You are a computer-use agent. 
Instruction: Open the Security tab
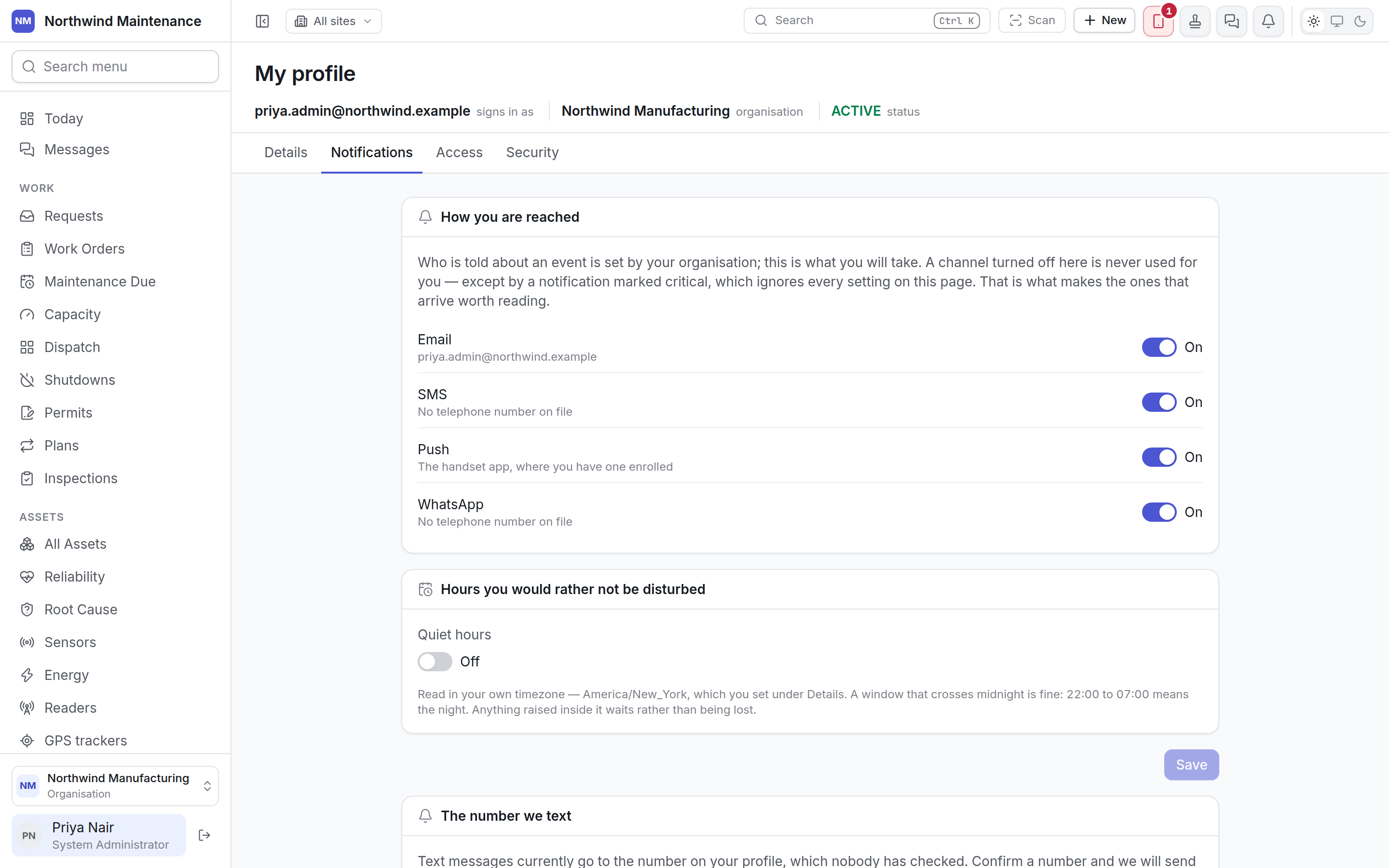pyautogui.click(x=532, y=153)
